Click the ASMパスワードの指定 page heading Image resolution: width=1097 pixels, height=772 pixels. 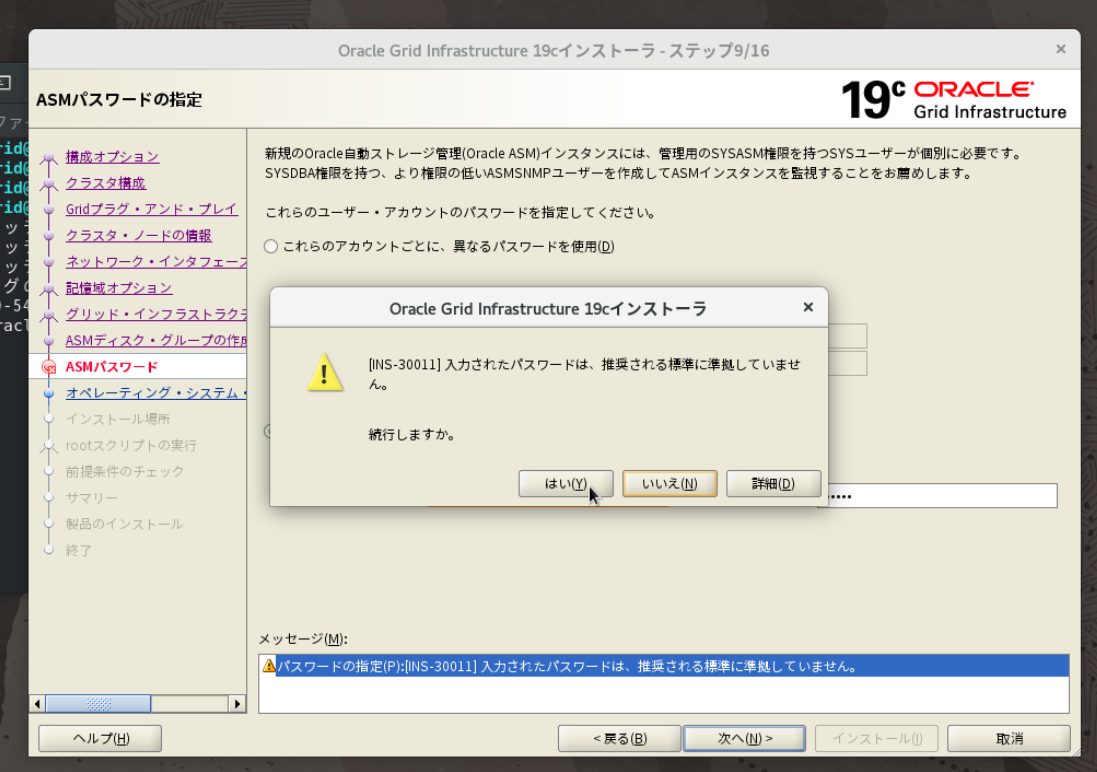(119, 99)
